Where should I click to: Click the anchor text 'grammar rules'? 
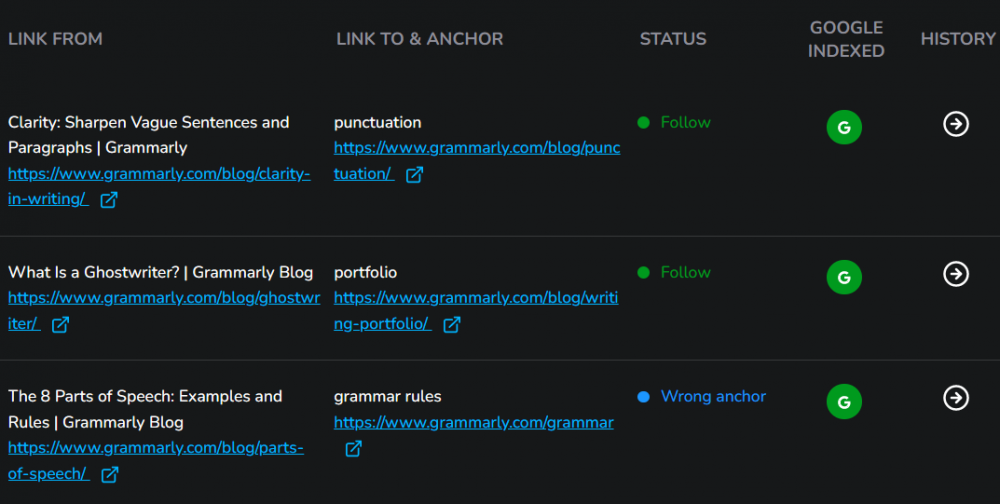pyautogui.click(x=387, y=396)
